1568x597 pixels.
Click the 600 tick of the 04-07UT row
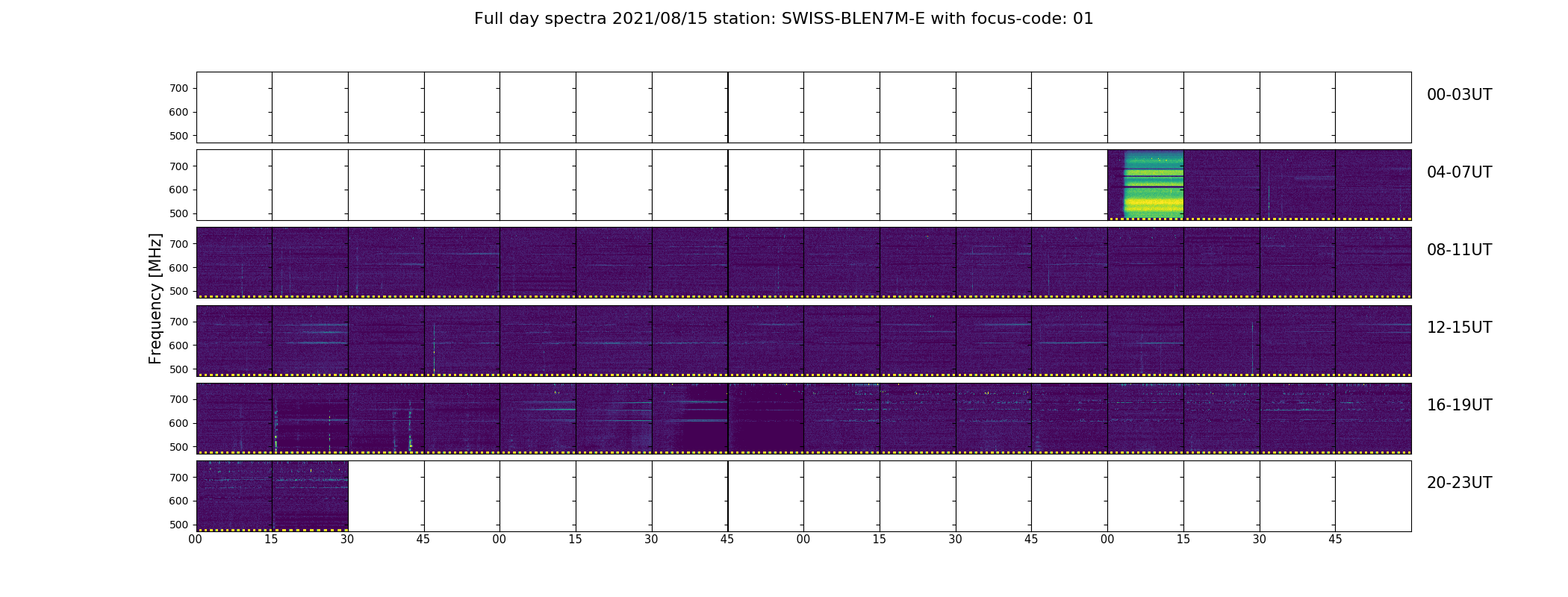tap(179, 190)
